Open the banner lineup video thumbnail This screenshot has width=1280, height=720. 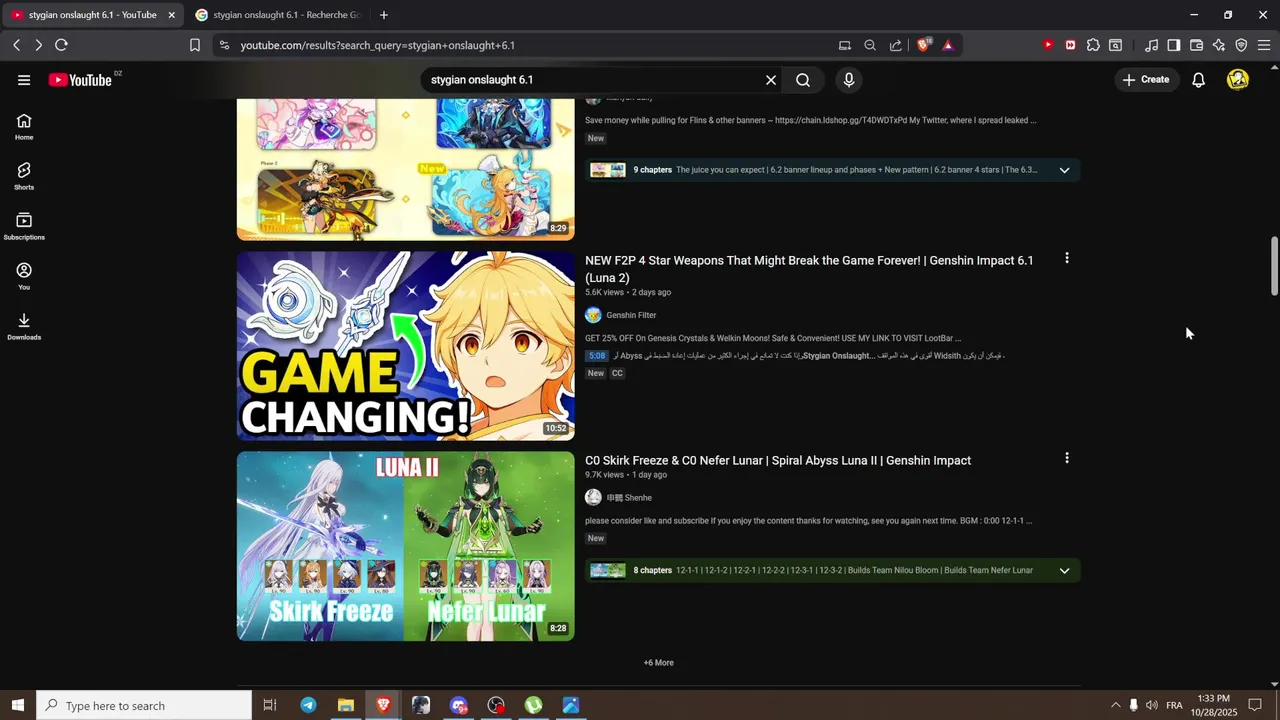(406, 170)
